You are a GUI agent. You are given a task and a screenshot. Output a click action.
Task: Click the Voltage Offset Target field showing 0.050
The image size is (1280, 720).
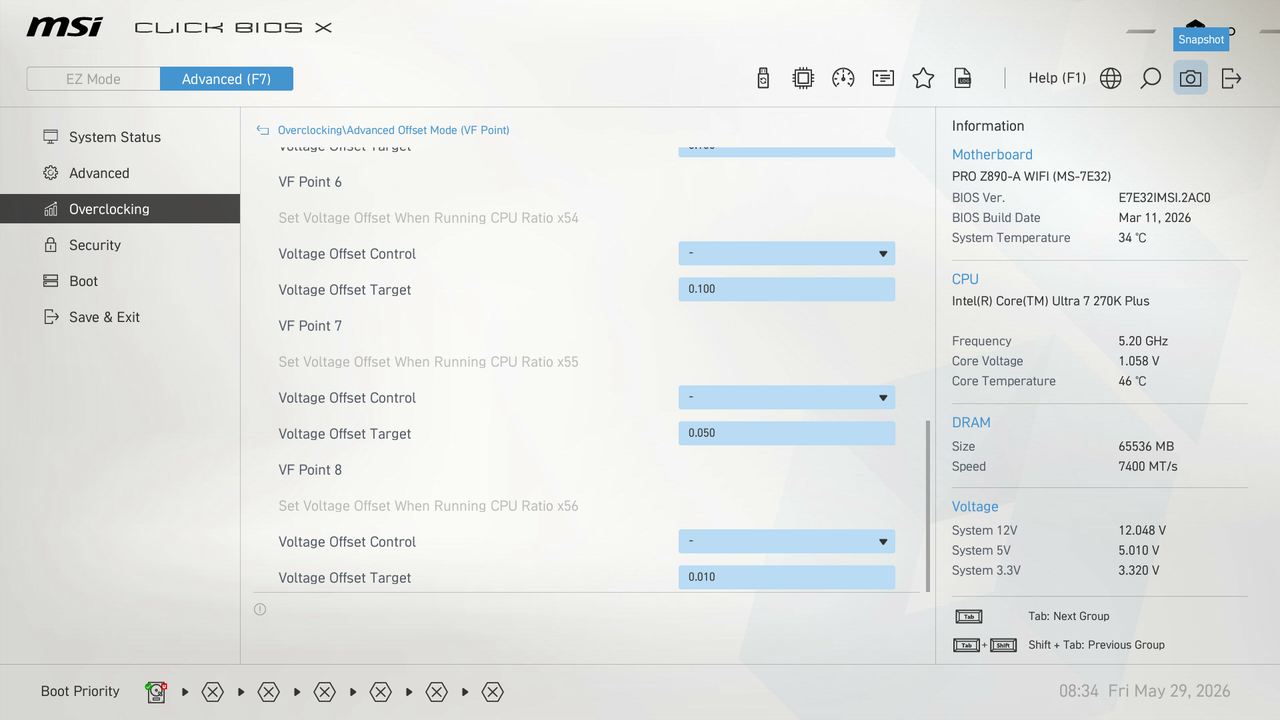click(x=786, y=433)
